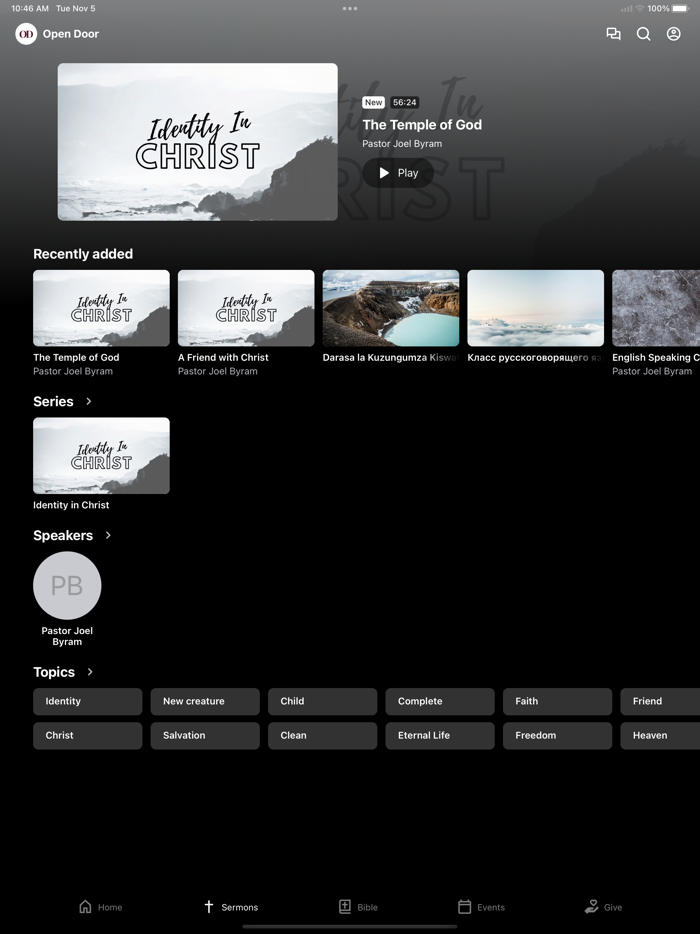Click the Series heading
The height and width of the screenshot is (934, 700).
tap(53, 401)
